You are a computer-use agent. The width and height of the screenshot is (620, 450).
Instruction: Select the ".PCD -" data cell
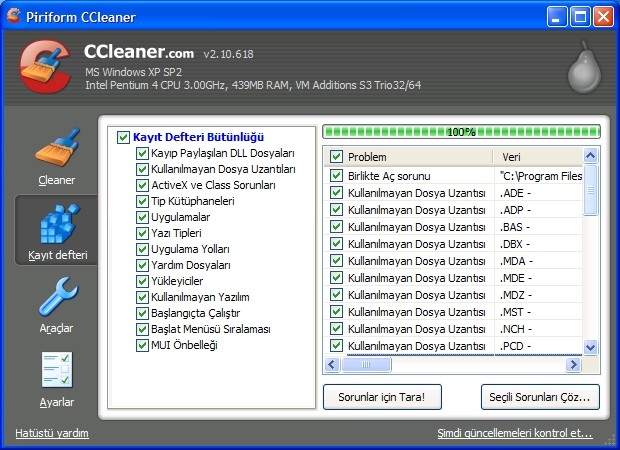538,346
